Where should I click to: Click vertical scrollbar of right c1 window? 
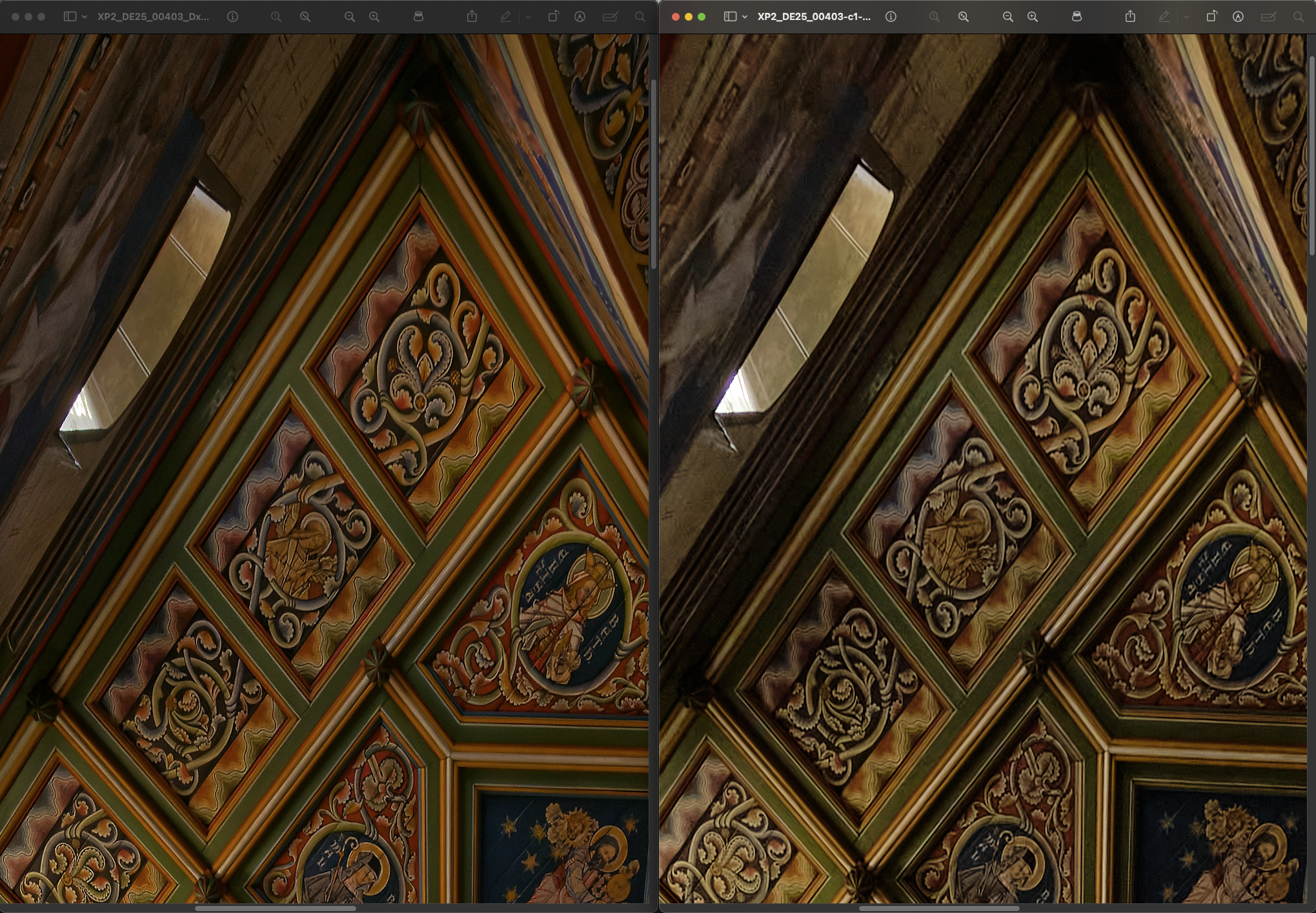[1311, 155]
